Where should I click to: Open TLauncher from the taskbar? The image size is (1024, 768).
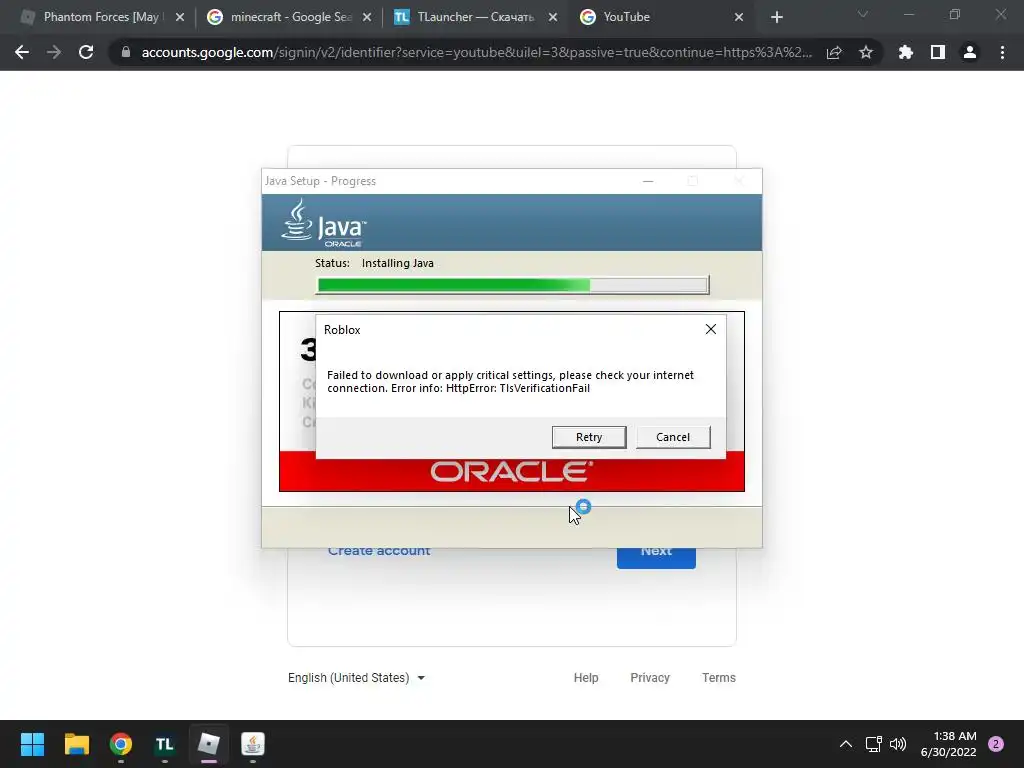[x=165, y=744]
